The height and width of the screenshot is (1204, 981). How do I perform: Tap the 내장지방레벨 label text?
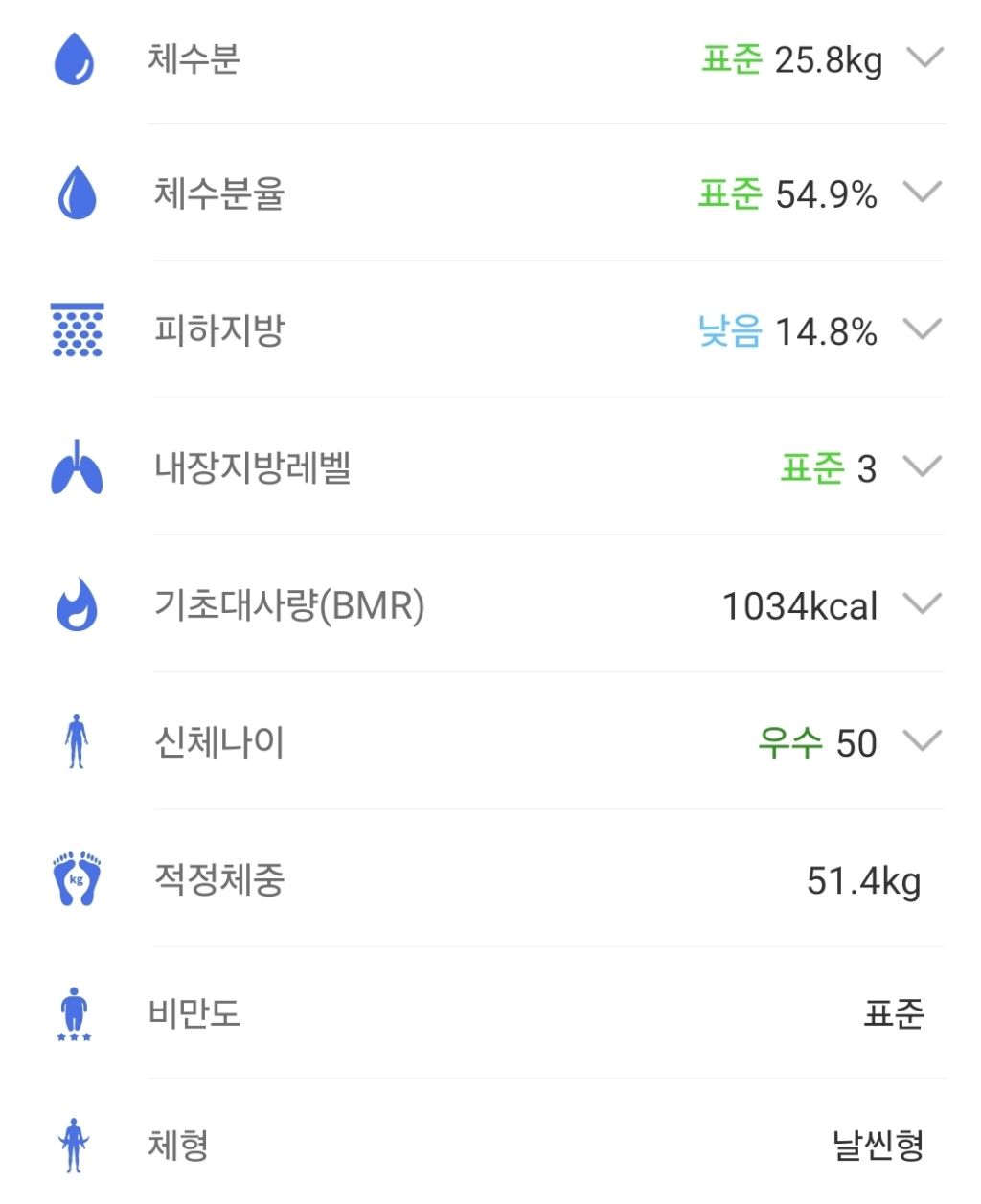tap(253, 468)
